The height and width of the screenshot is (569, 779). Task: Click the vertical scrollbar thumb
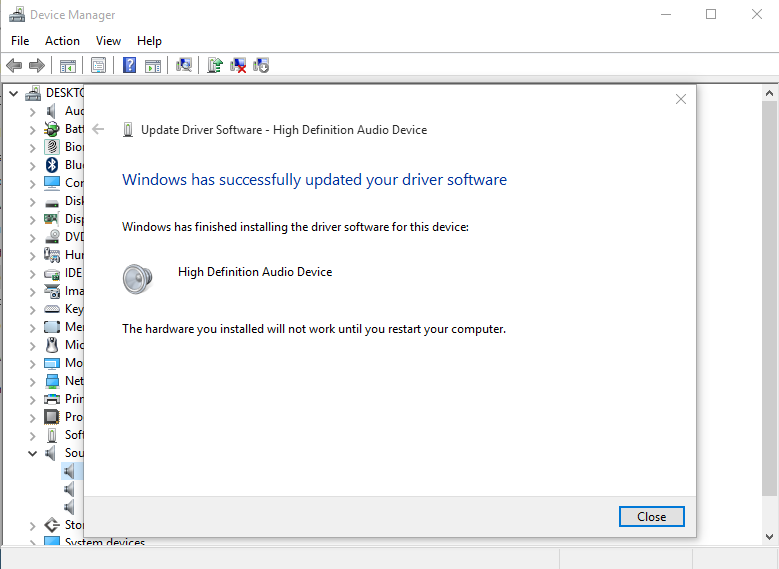[769, 298]
